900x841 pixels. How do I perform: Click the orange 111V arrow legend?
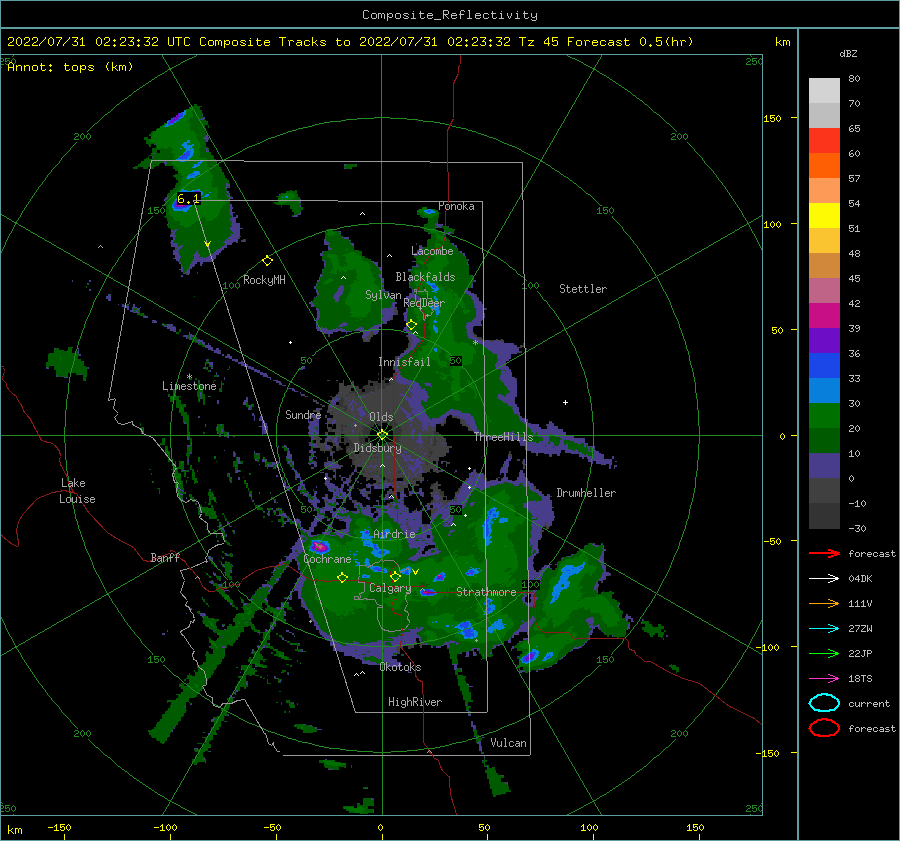pos(824,603)
